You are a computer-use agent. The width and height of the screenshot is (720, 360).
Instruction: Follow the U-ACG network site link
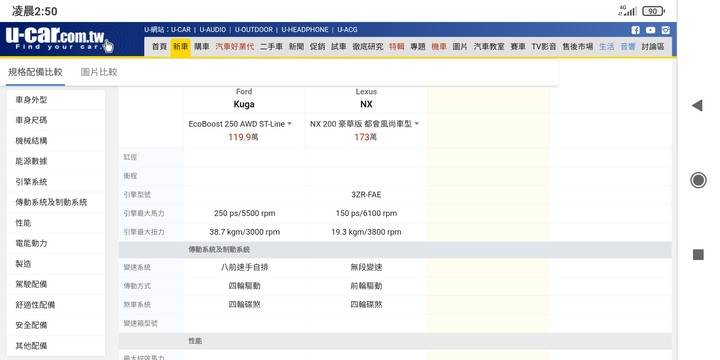click(x=347, y=30)
